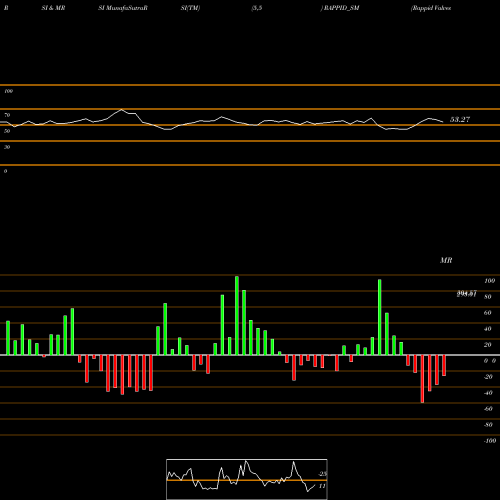Click the SI MunafaSutraR header text
500x500 pixels.
[123, 8]
